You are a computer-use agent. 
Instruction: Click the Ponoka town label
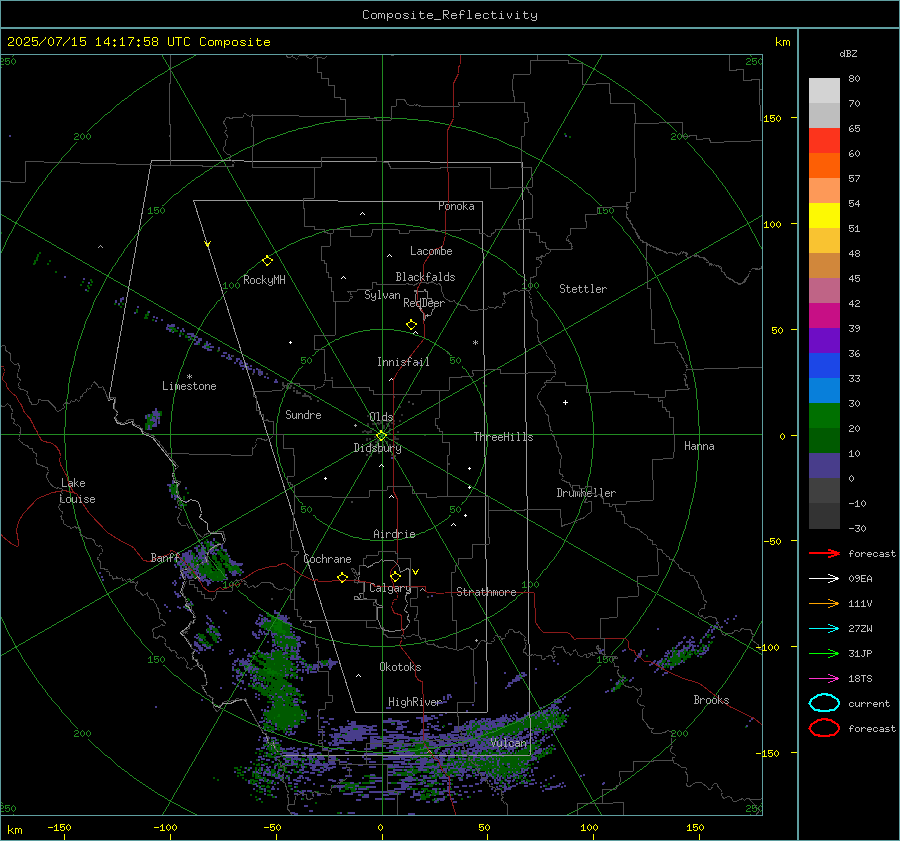[x=456, y=206]
